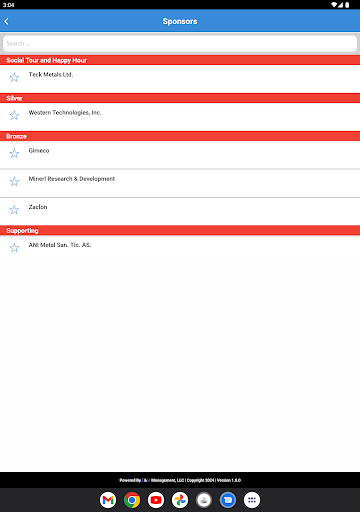360x512 pixels.
Task: Go back using the header arrow
Action: tap(7, 21)
